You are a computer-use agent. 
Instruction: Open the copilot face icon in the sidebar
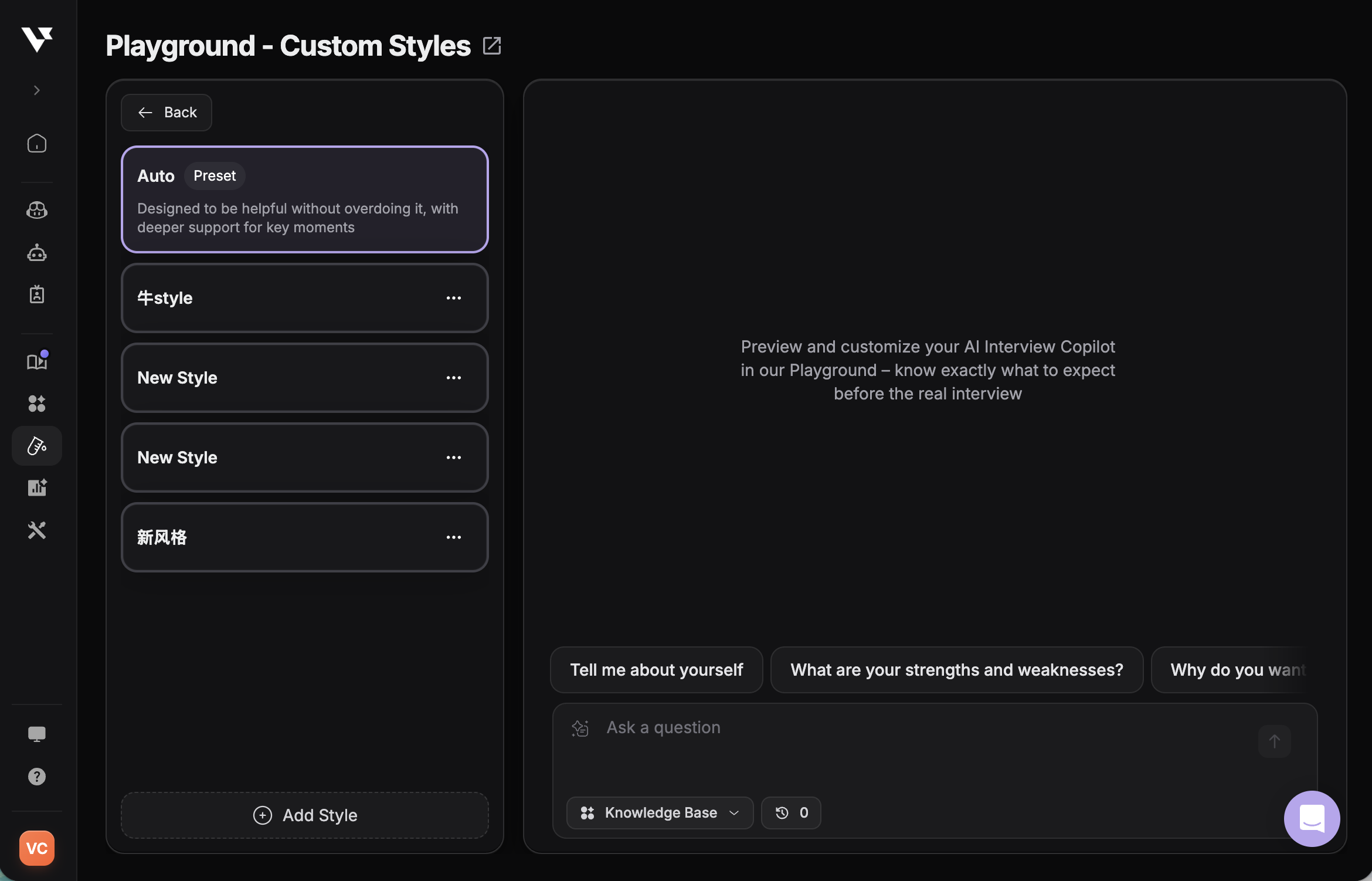coord(37,209)
